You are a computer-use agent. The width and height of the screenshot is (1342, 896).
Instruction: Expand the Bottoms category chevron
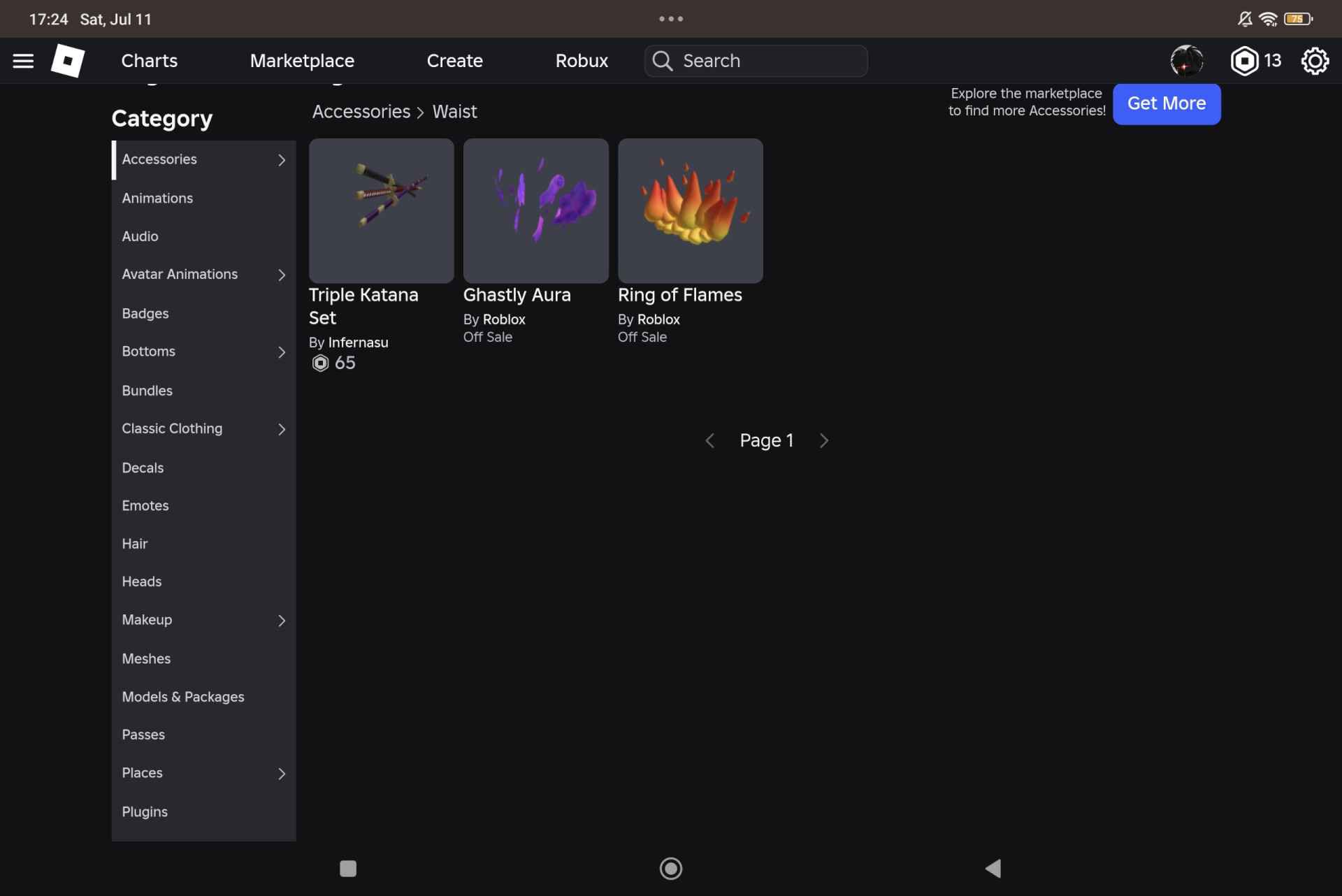point(282,352)
